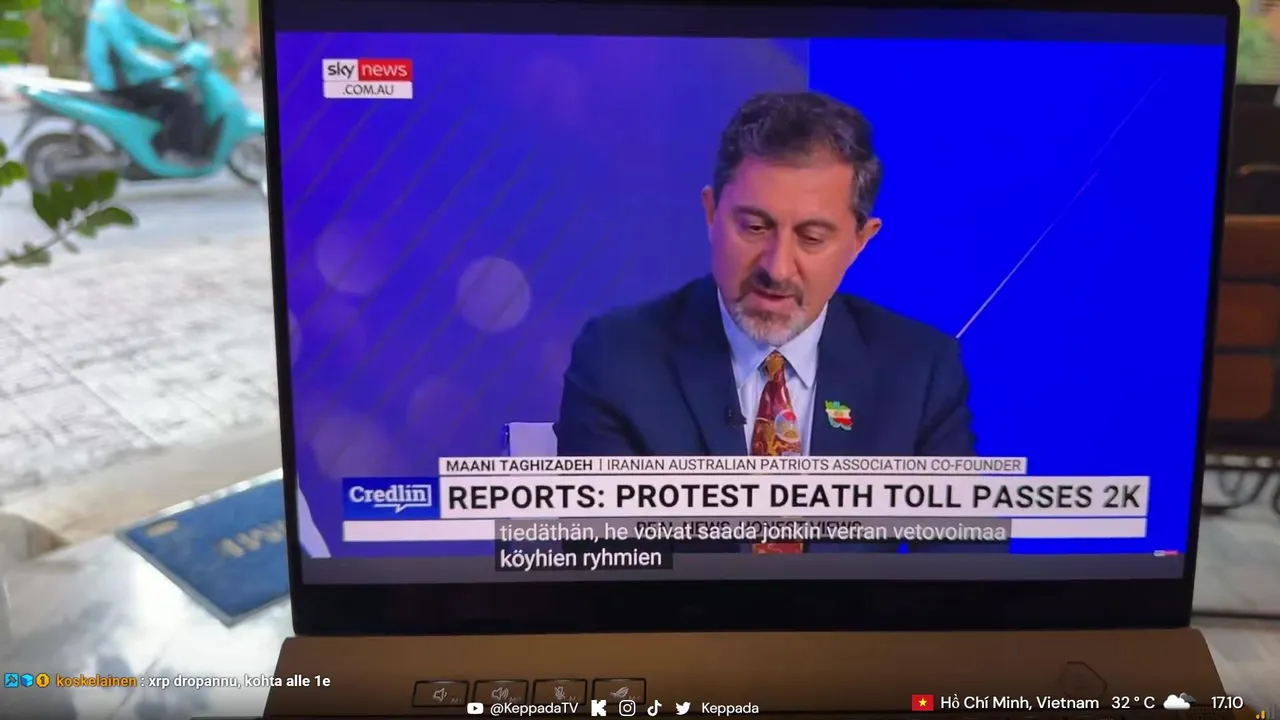Click the koskelainen chat username
Image resolution: width=1280 pixels, height=720 pixels.
click(x=96, y=681)
